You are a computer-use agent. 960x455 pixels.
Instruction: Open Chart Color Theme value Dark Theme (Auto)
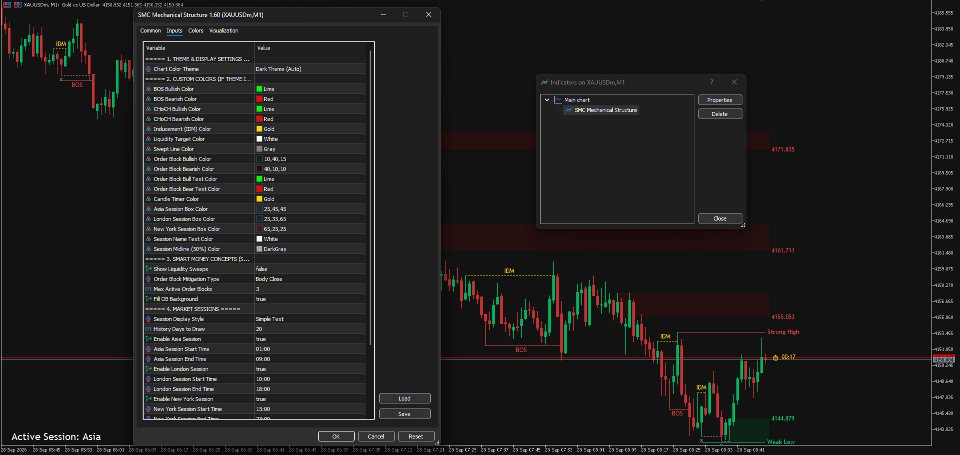(x=310, y=69)
